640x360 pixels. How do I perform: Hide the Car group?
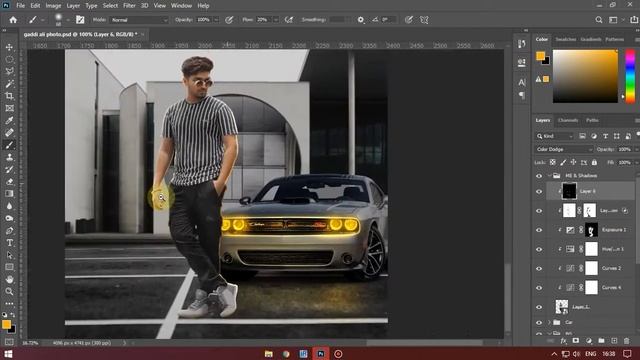coord(539,322)
